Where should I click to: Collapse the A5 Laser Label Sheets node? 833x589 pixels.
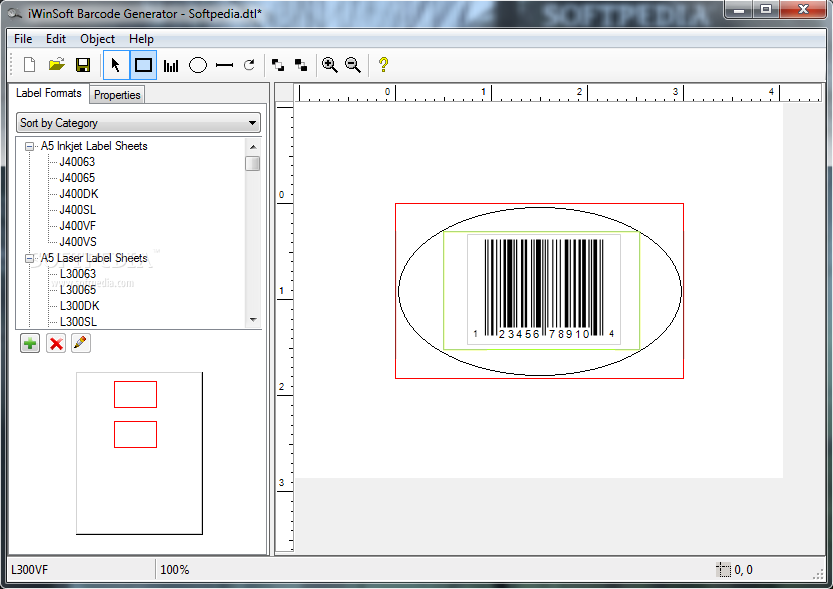point(30,258)
